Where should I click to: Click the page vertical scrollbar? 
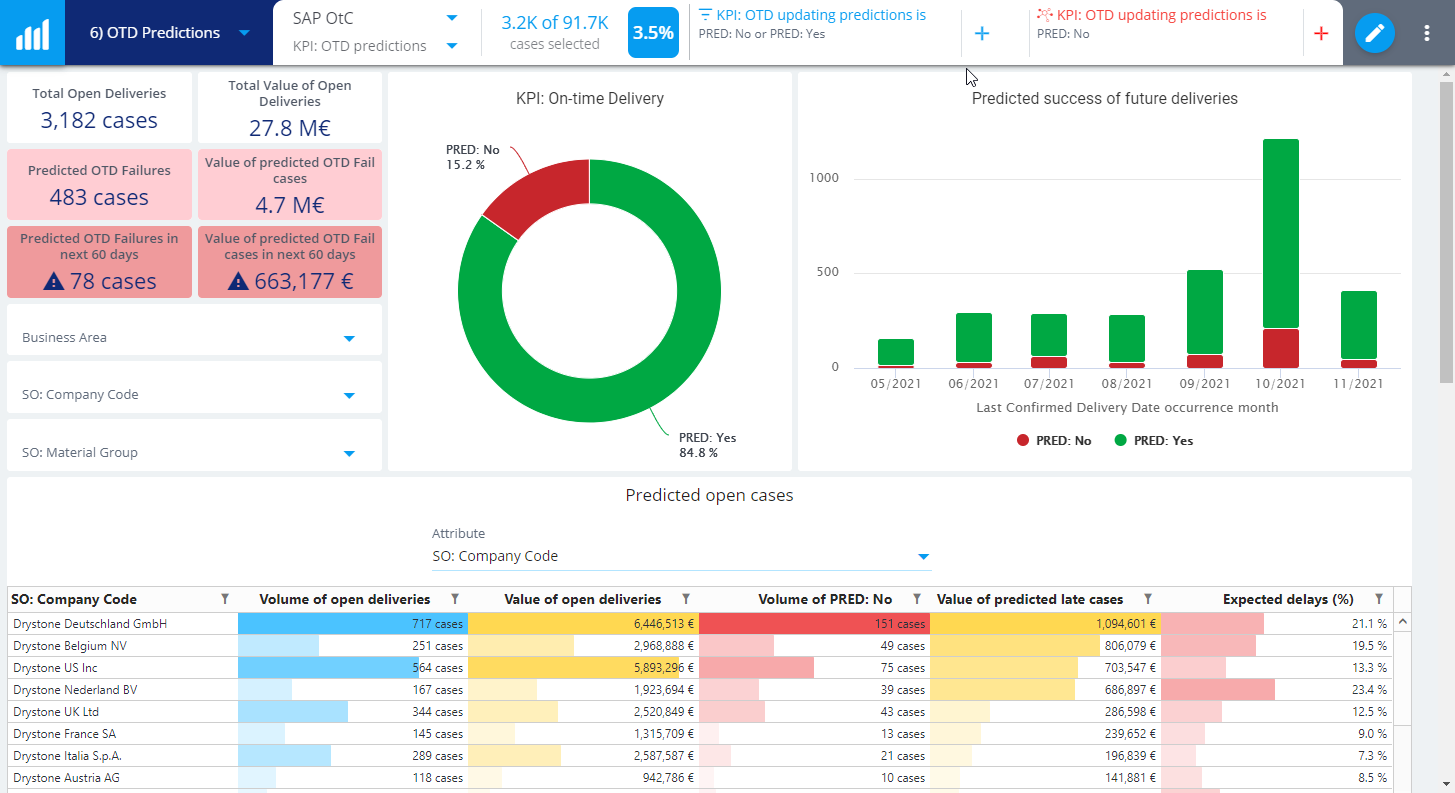tap(1446, 232)
